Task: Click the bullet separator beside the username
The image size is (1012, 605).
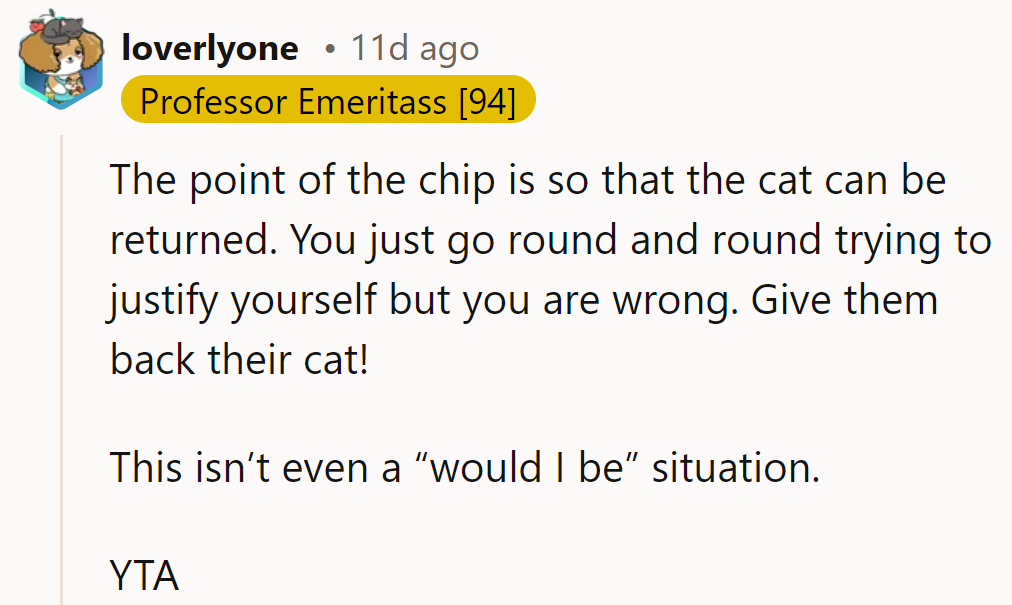Action: [330, 47]
